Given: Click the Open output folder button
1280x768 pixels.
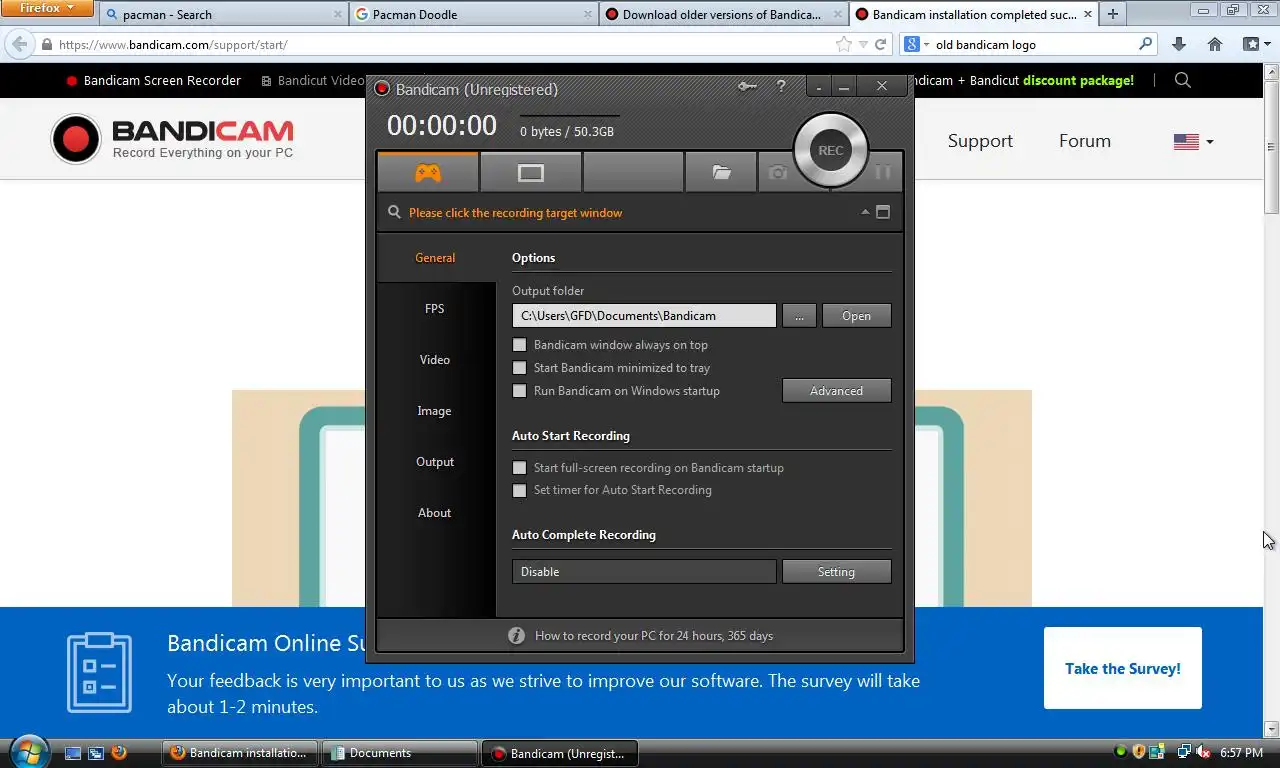Looking at the screenshot, I should pyautogui.click(x=856, y=316).
